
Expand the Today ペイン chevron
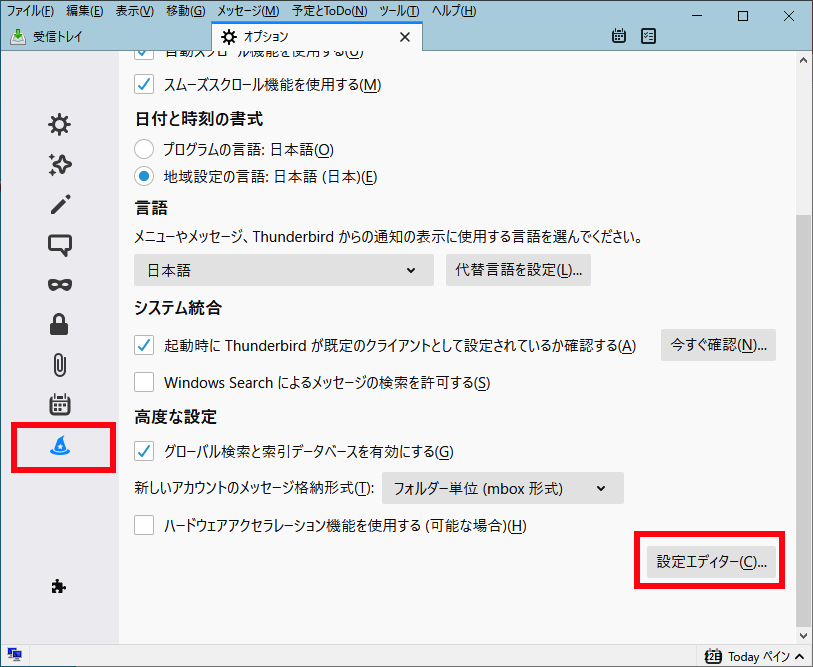click(x=799, y=657)
